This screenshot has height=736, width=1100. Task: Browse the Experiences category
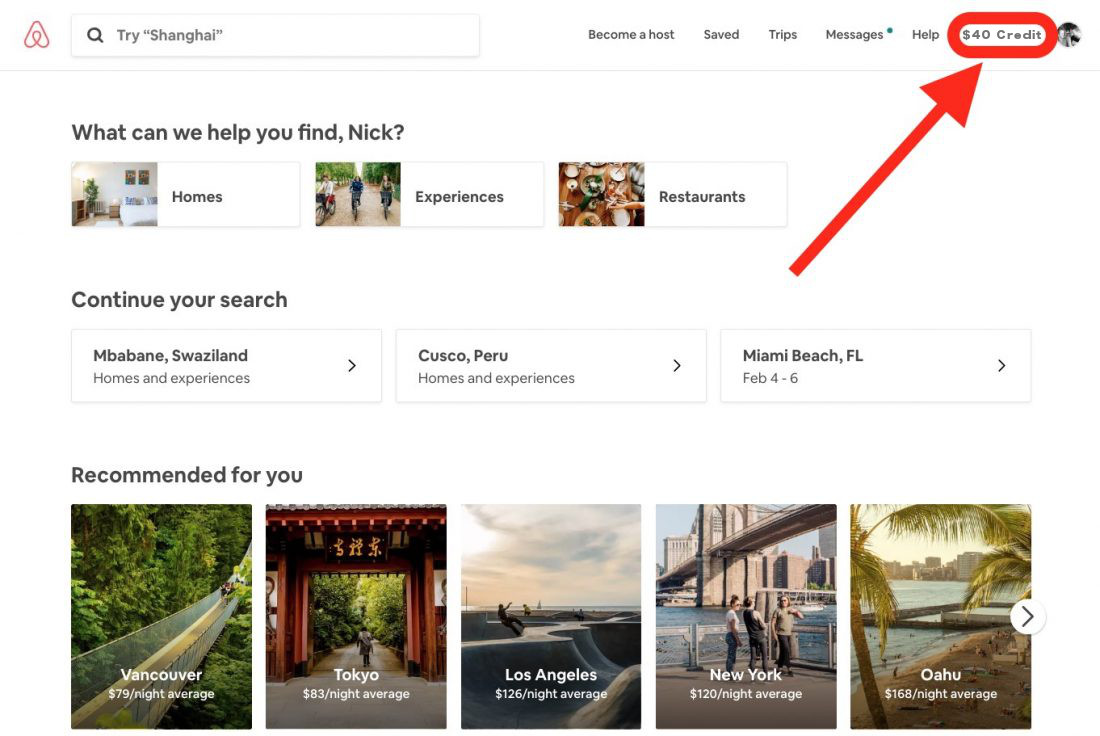pyautogui.click(x=429, y=194)
